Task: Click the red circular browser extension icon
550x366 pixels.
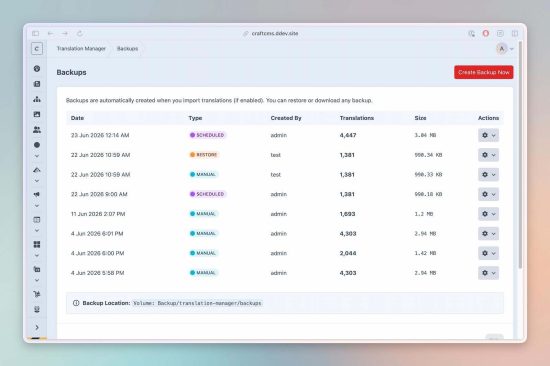Action: [x=486, y=33]
